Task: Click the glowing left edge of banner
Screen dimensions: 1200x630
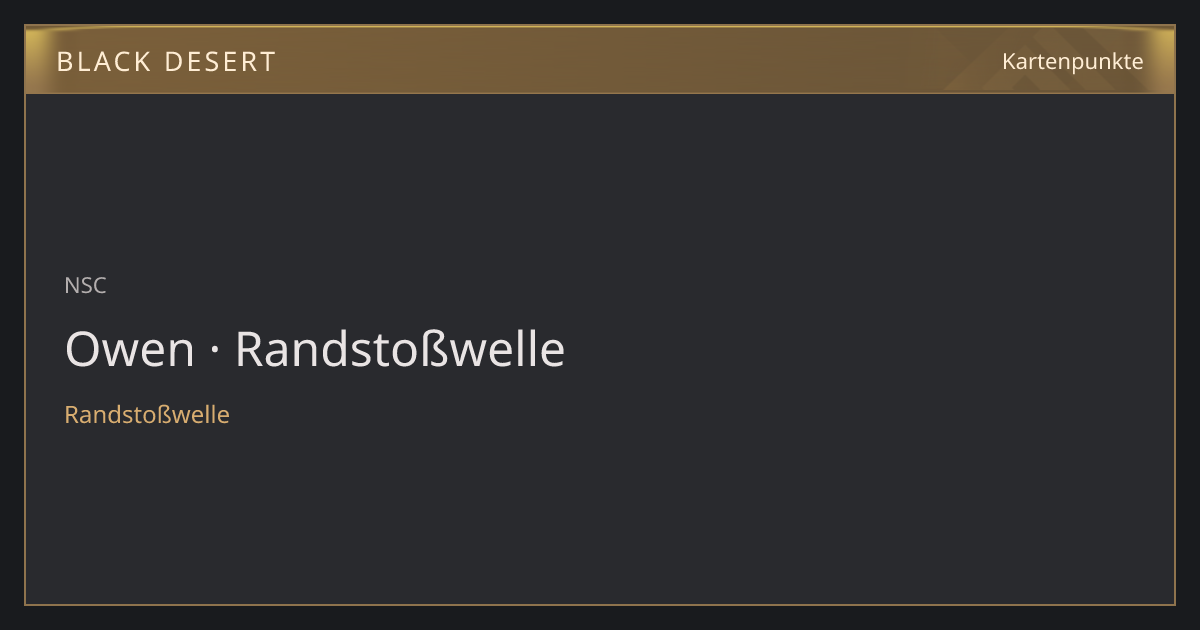Action: pos(34,60)
